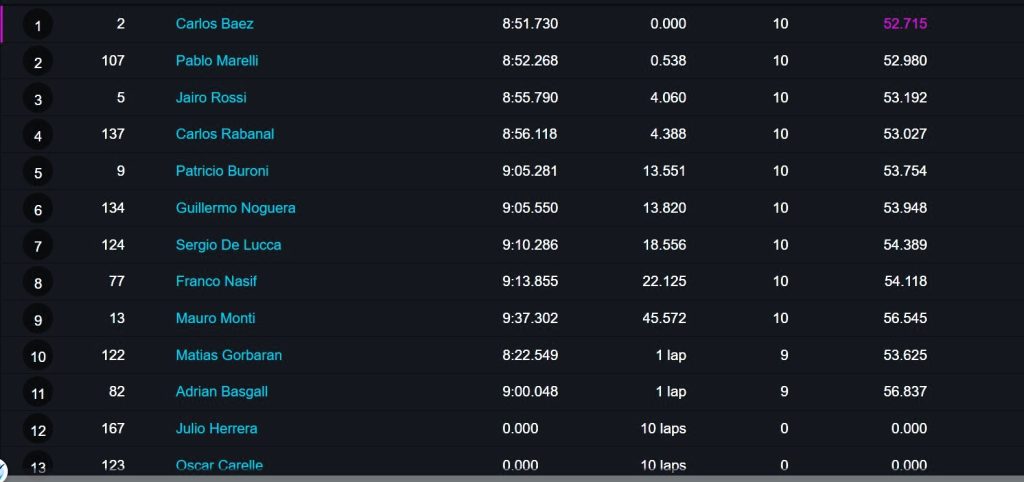Click Mauro Monti's total time 9:37.302
Viewport: 1024px width, 482px height.
(530, 319)
